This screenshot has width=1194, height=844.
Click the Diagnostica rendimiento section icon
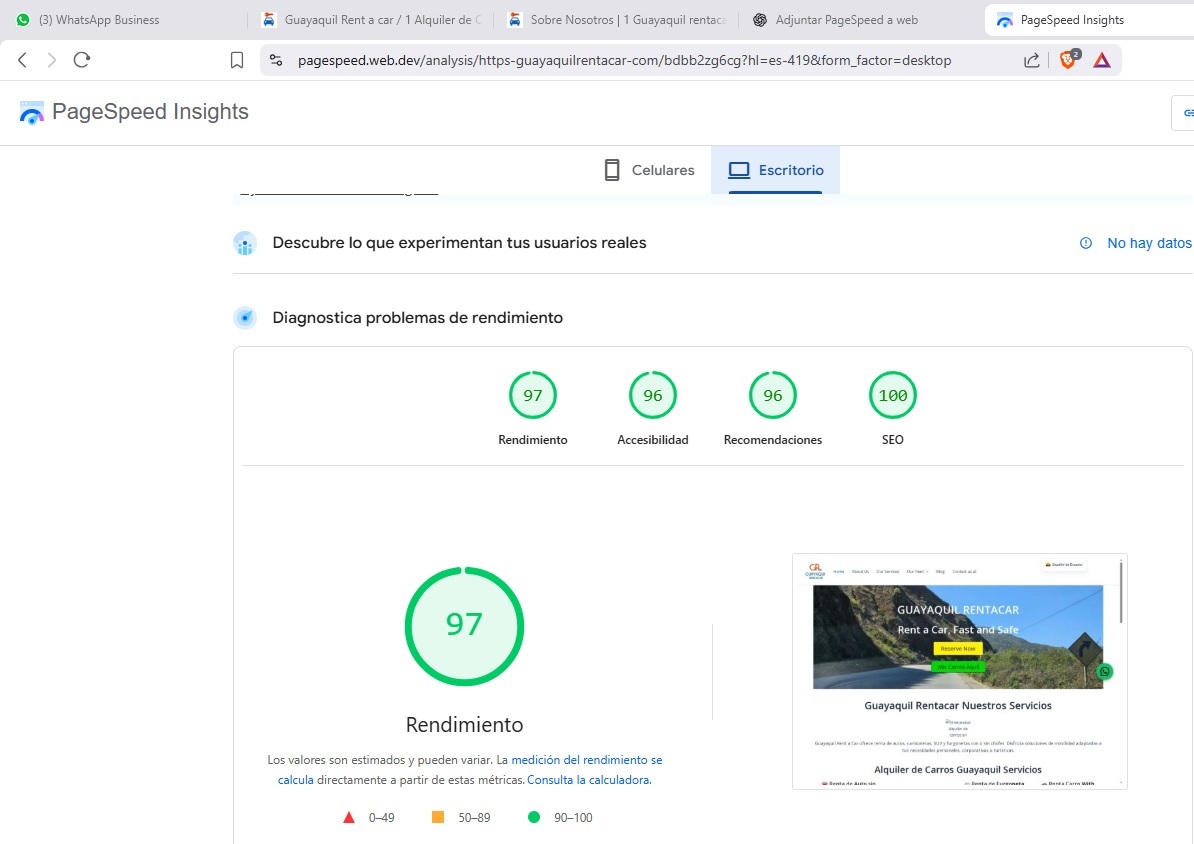pos(245,317)
